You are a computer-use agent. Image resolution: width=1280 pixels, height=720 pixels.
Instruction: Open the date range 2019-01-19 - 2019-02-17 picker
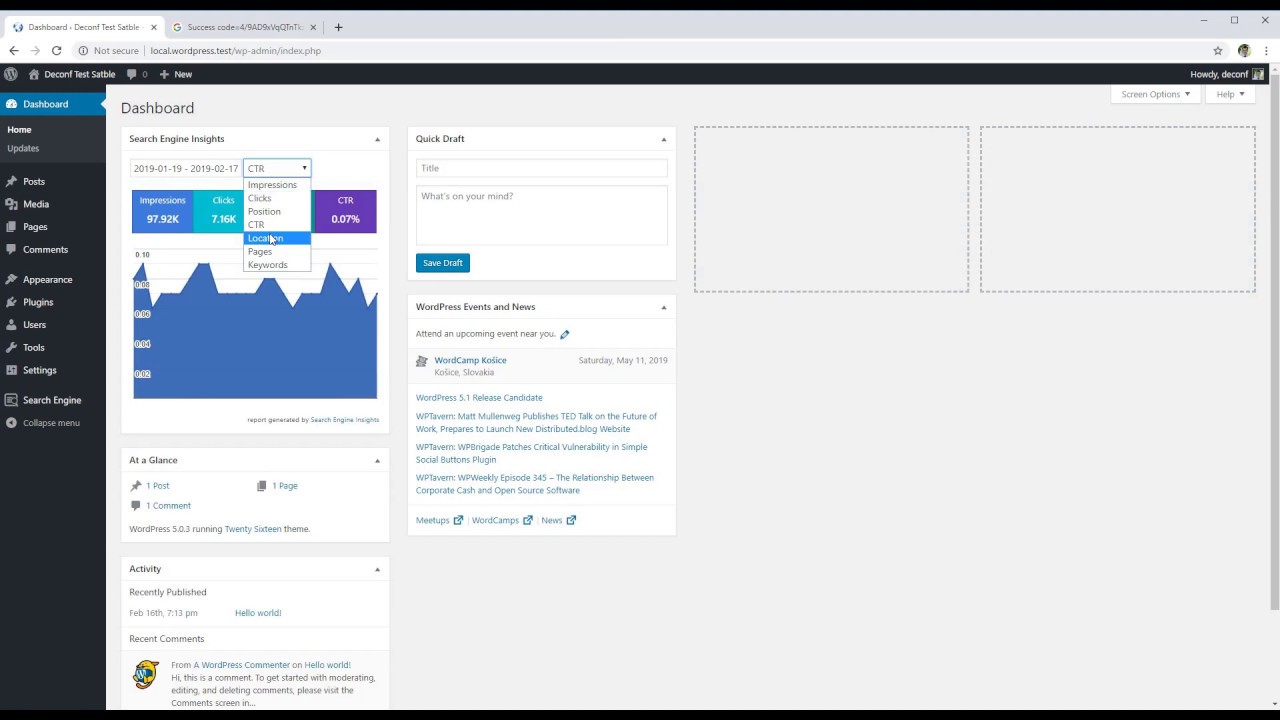tap(186, 168)
